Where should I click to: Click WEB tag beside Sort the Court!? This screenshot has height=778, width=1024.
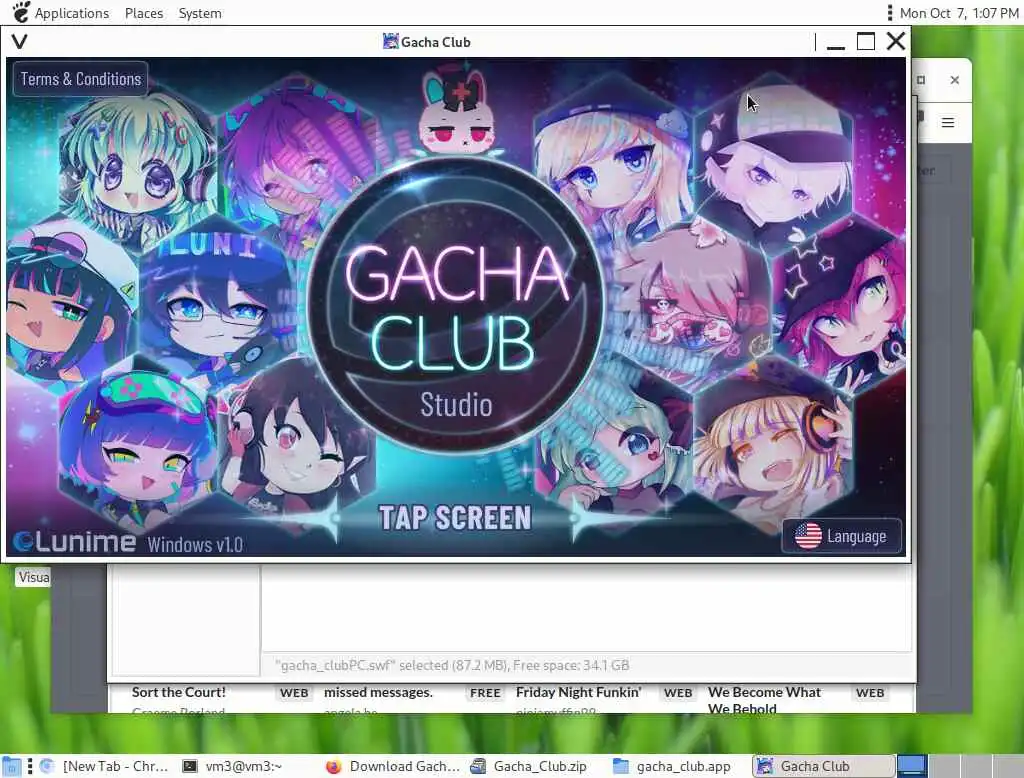pos(294,692)
